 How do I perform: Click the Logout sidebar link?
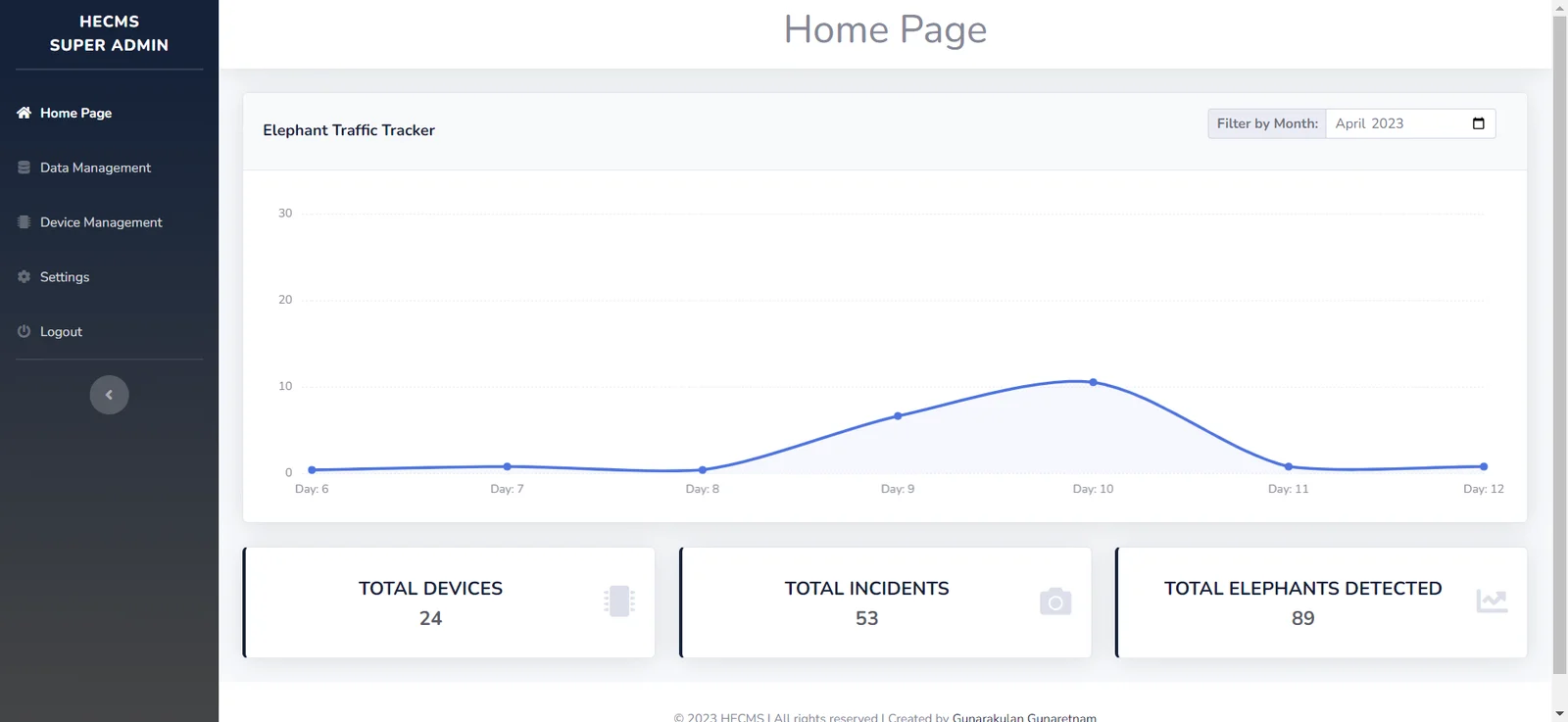click(61, 332)
